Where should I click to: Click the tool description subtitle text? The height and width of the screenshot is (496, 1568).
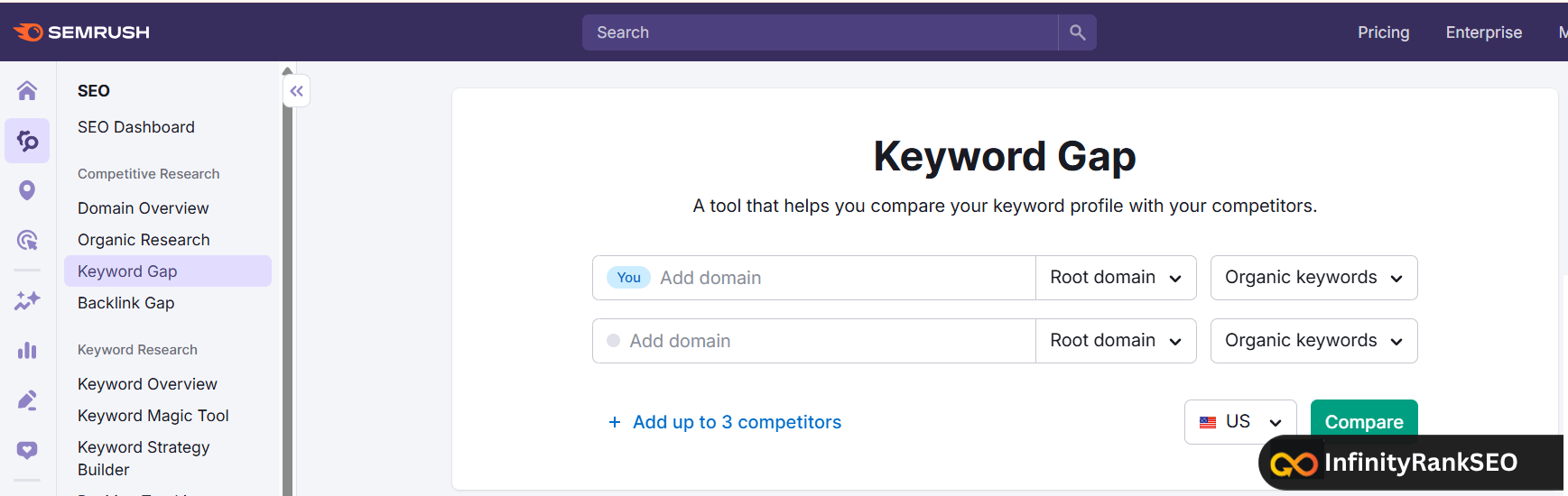tap(1005, 206)
